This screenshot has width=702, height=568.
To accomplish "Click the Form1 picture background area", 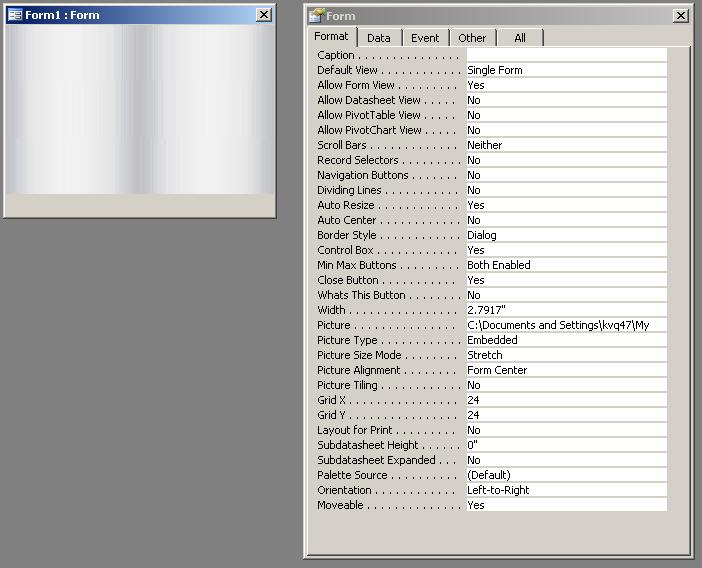I will coord(140,109).
